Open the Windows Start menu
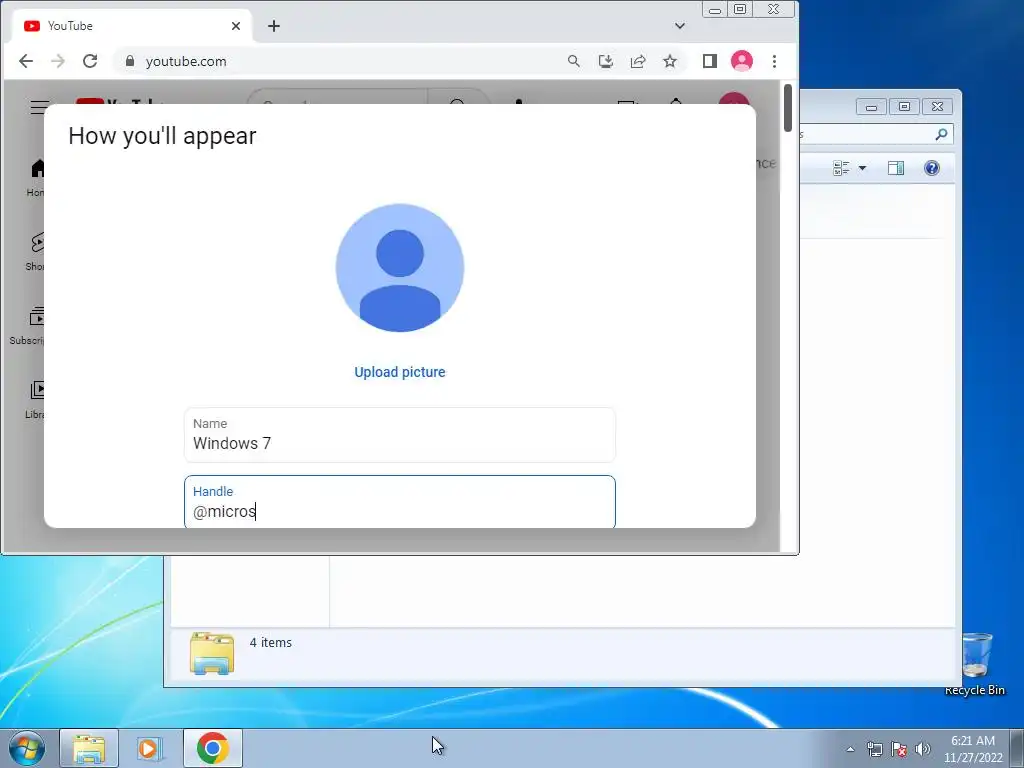 (27, 748)
